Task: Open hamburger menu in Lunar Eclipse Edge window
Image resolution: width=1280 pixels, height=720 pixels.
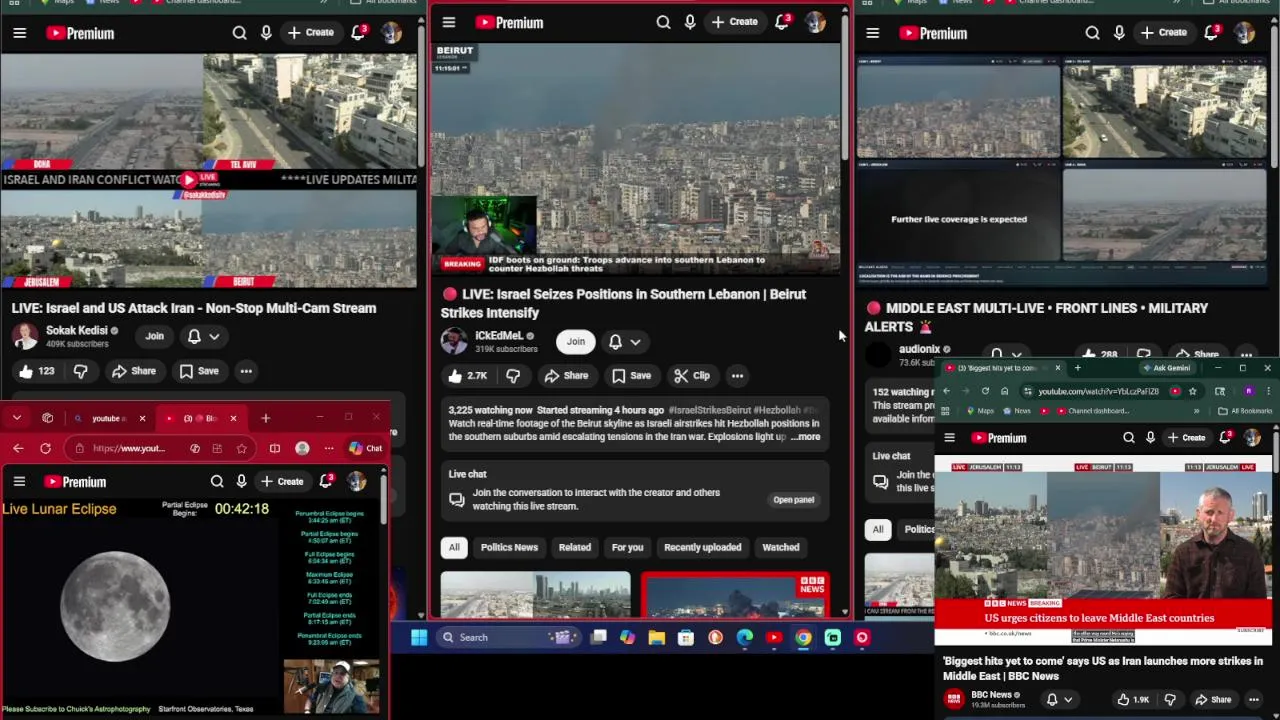Action: click(19, 481)
